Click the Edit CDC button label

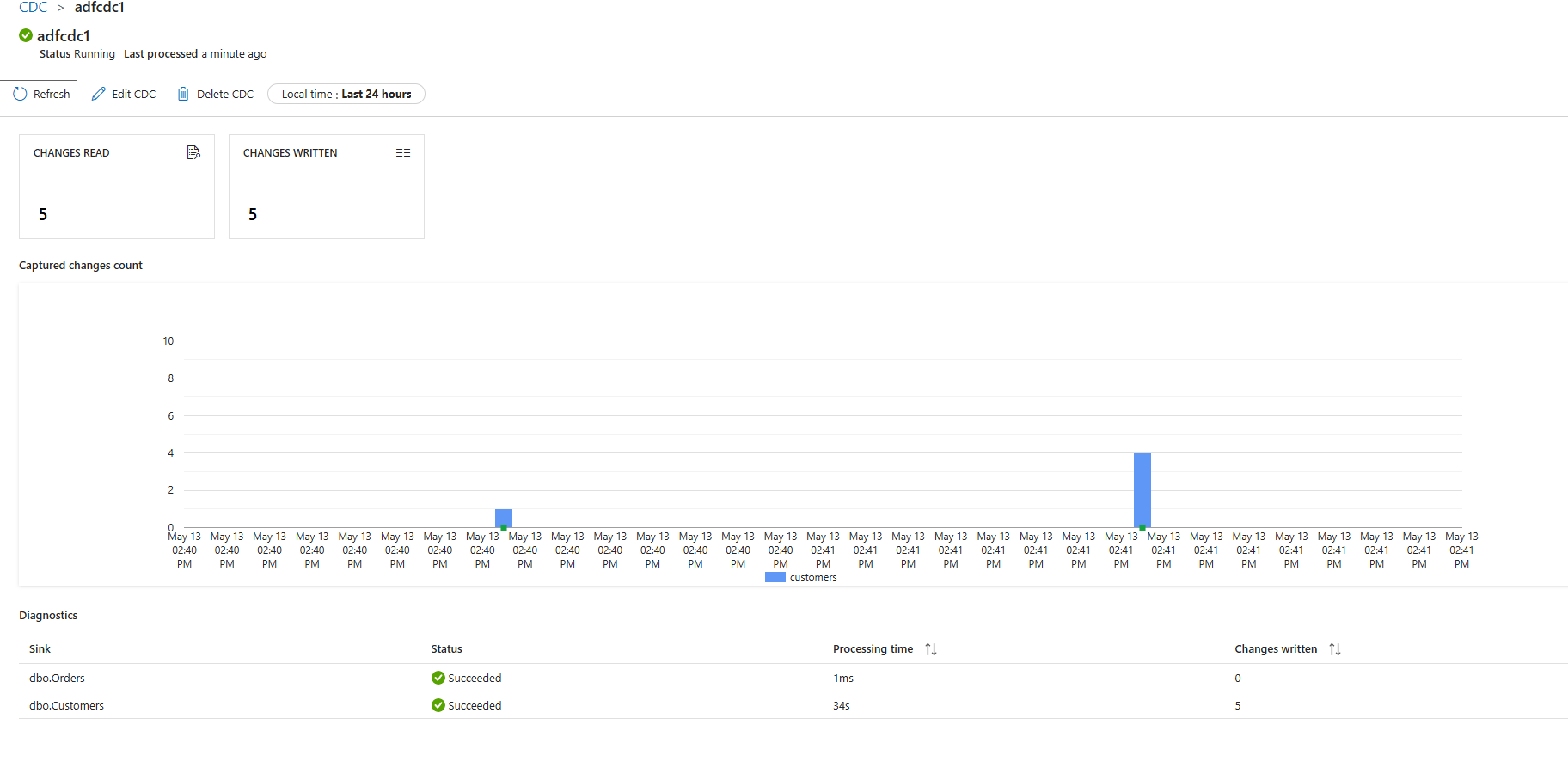134,93
